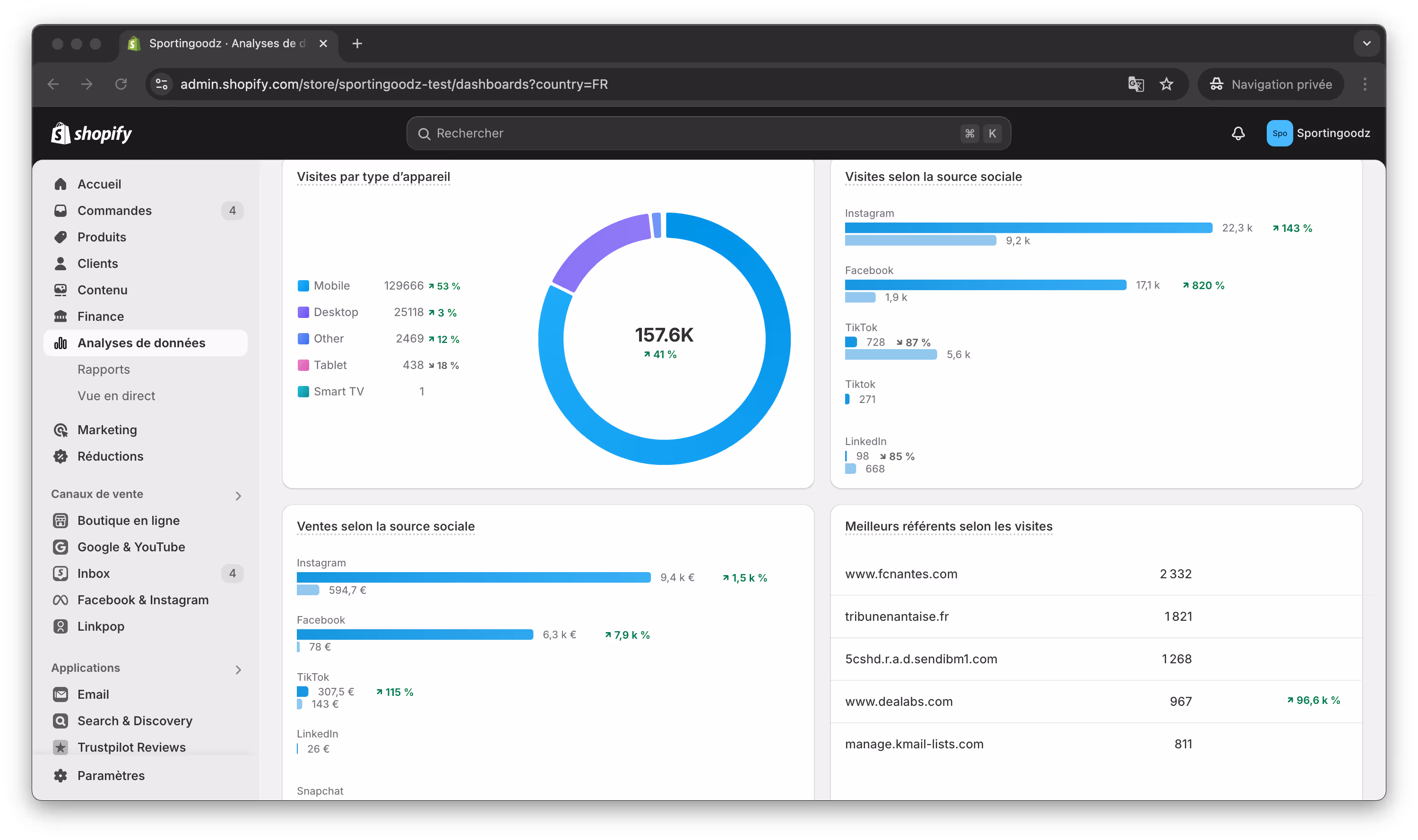Open the Marketing section in the sidebar
This screenshot has width=1418, height=840.
[107, 429]
